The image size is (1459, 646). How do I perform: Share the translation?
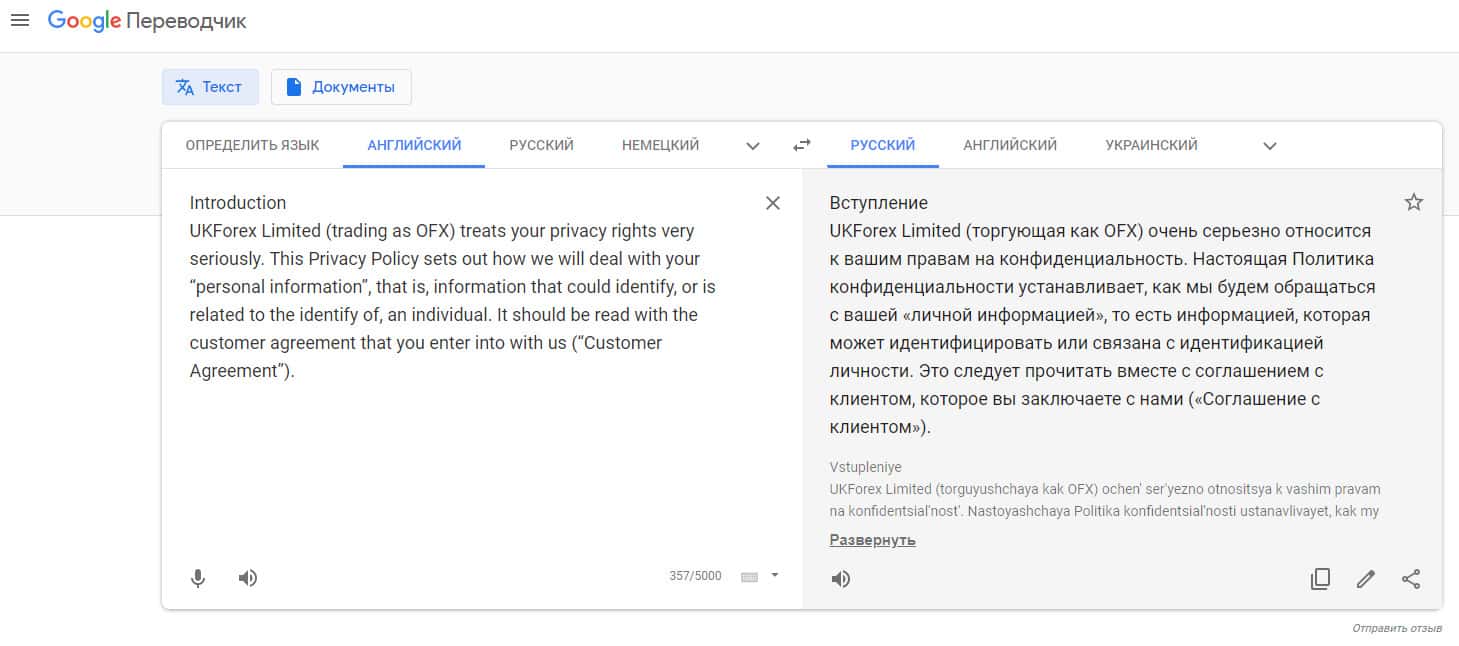coord(1411,579)
